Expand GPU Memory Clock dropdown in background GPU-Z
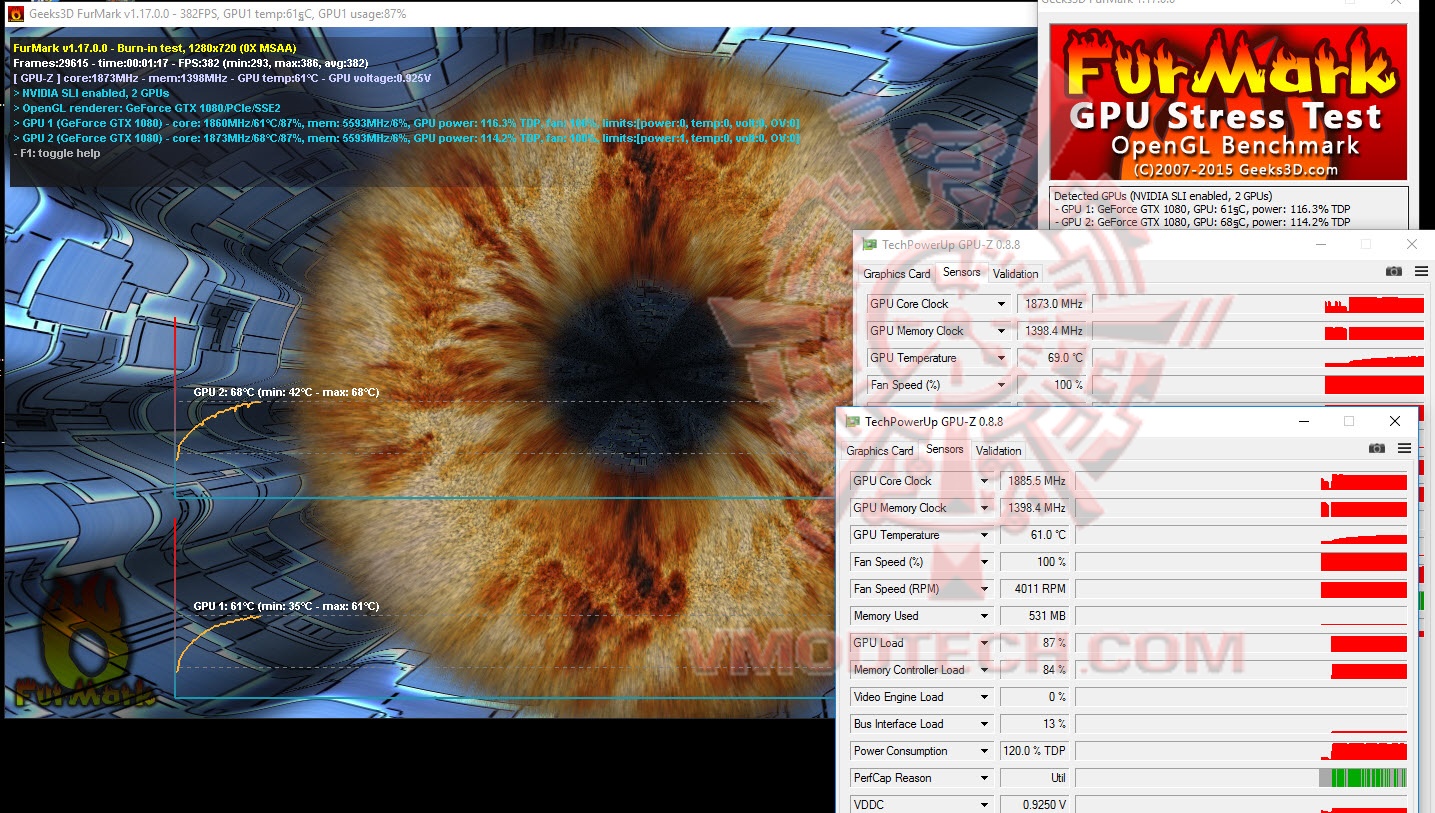1435x813 pixels. click(1001, 331)
